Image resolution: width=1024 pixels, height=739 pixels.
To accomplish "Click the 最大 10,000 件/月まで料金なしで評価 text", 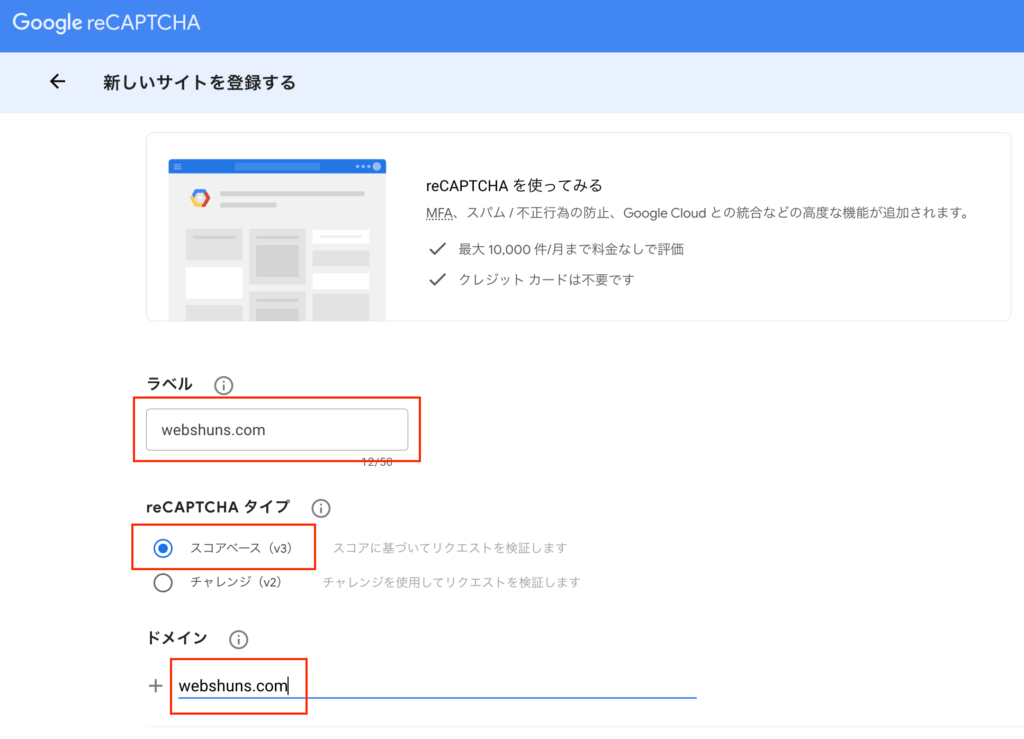I will (571, 249).
